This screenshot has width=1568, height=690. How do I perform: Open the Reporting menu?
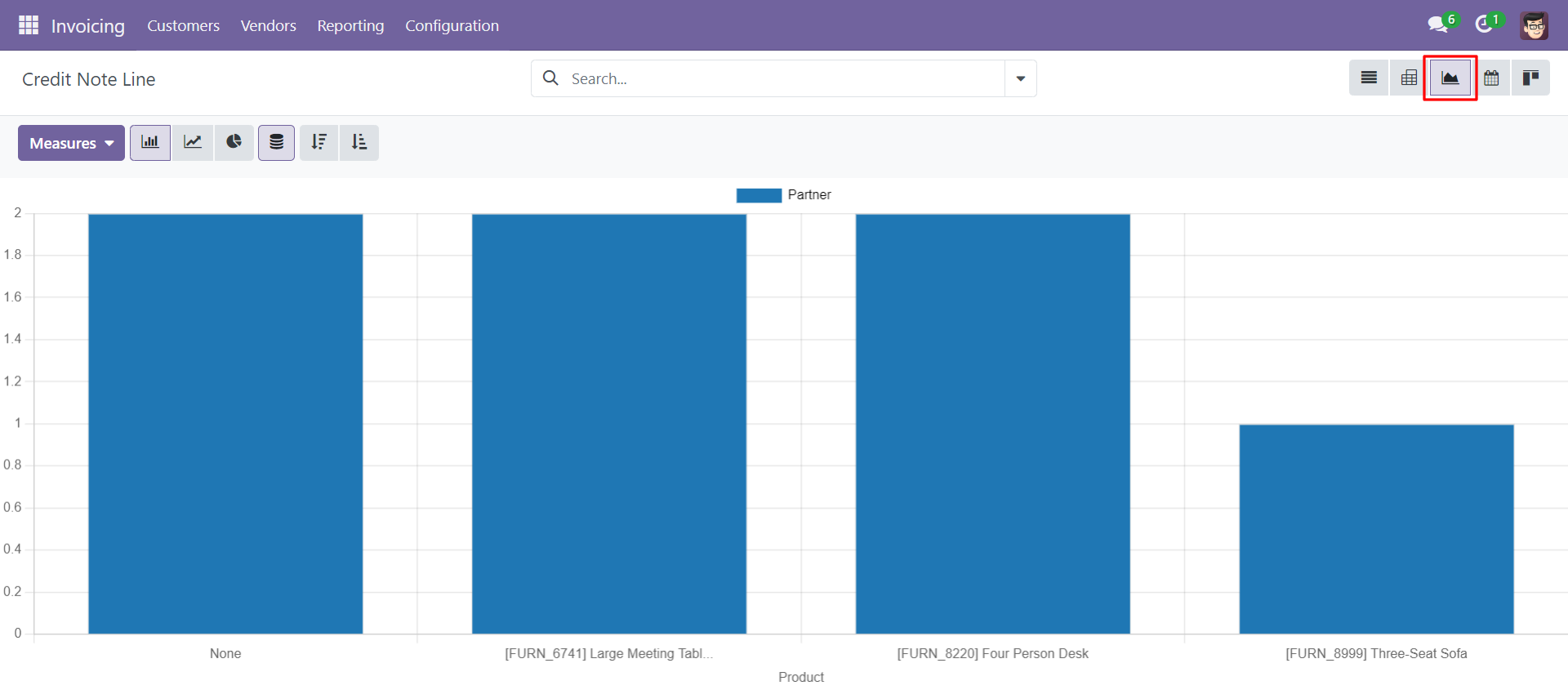(x=350, y=25)
